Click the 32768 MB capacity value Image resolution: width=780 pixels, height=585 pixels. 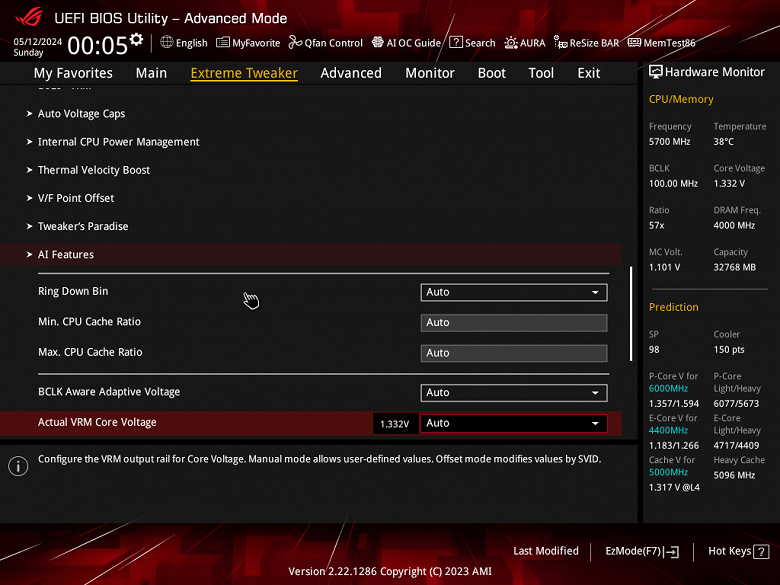735,267
